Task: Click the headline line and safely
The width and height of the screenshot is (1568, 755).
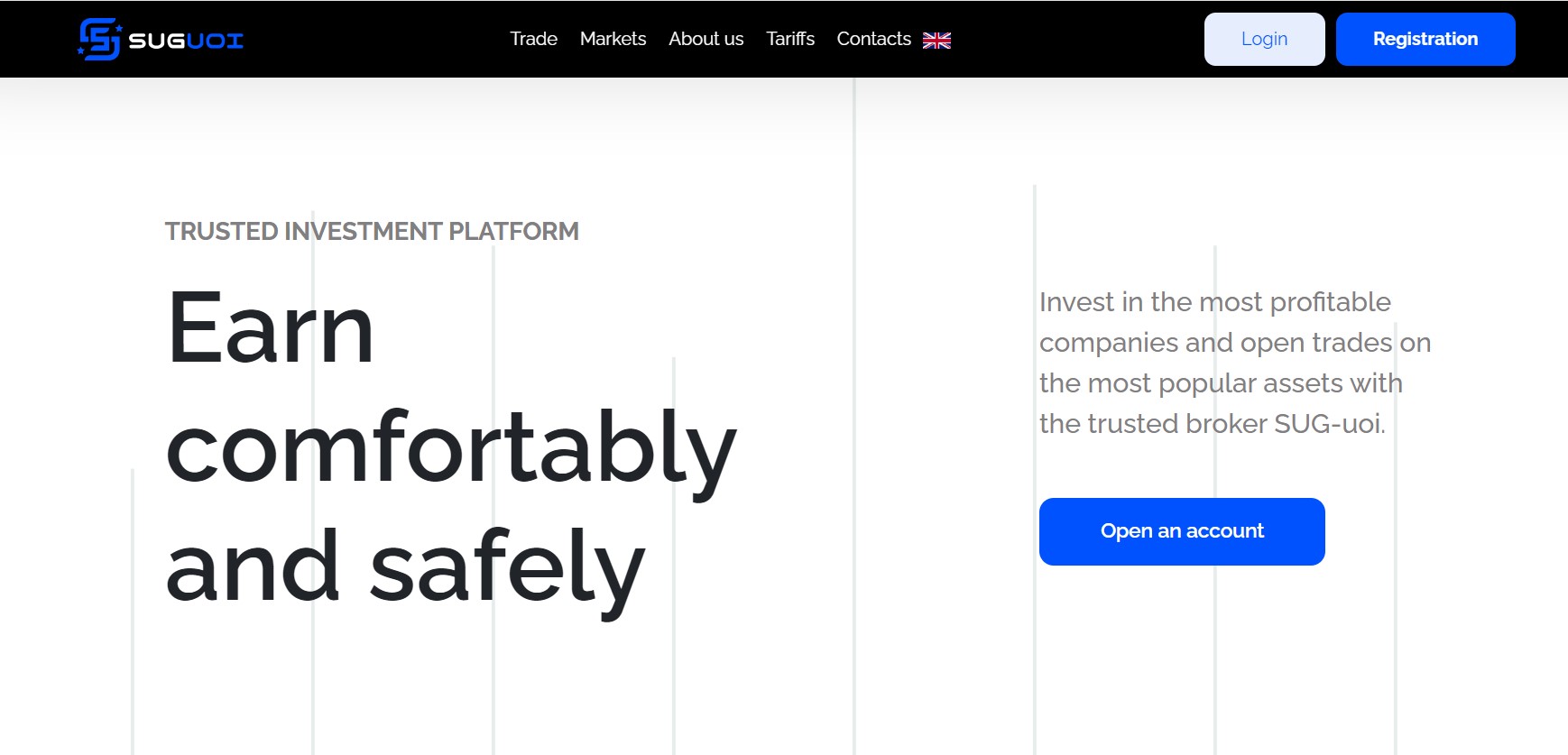Action: coord(406,568)
